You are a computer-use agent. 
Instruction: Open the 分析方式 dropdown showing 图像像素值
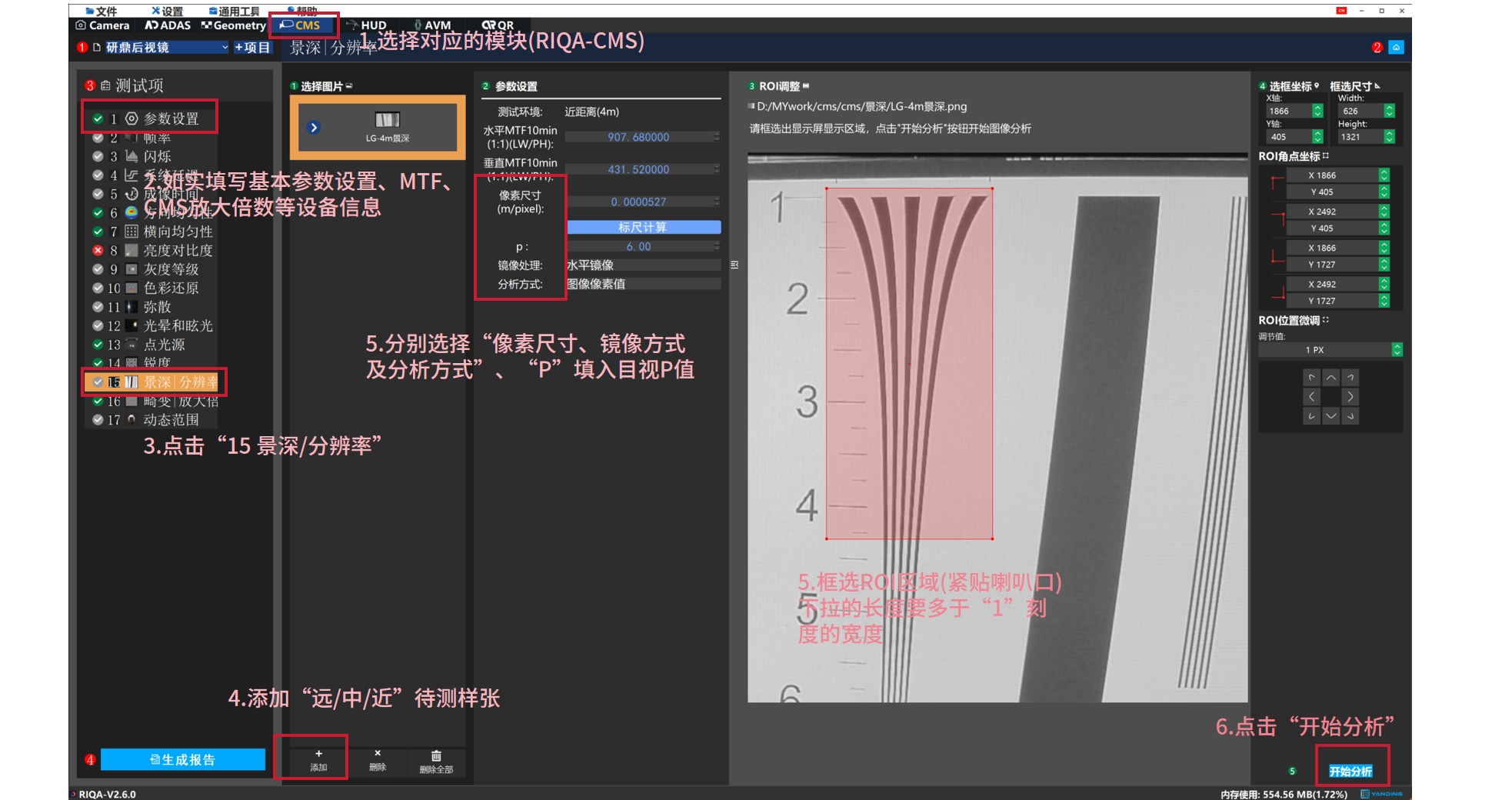[643, 285]
